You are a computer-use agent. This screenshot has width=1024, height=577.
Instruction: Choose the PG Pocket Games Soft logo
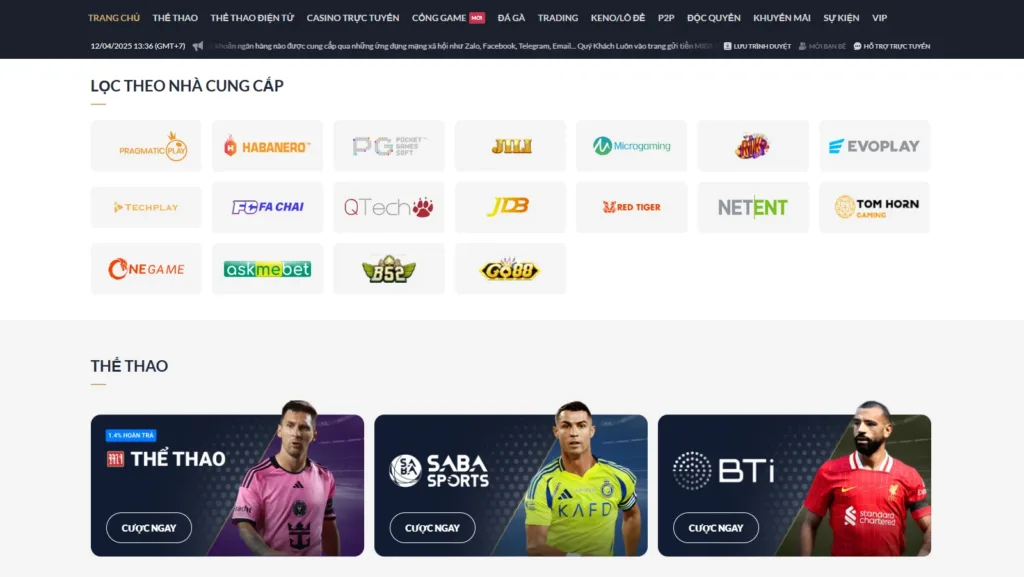pyautogui.click(x=389, y=146)
